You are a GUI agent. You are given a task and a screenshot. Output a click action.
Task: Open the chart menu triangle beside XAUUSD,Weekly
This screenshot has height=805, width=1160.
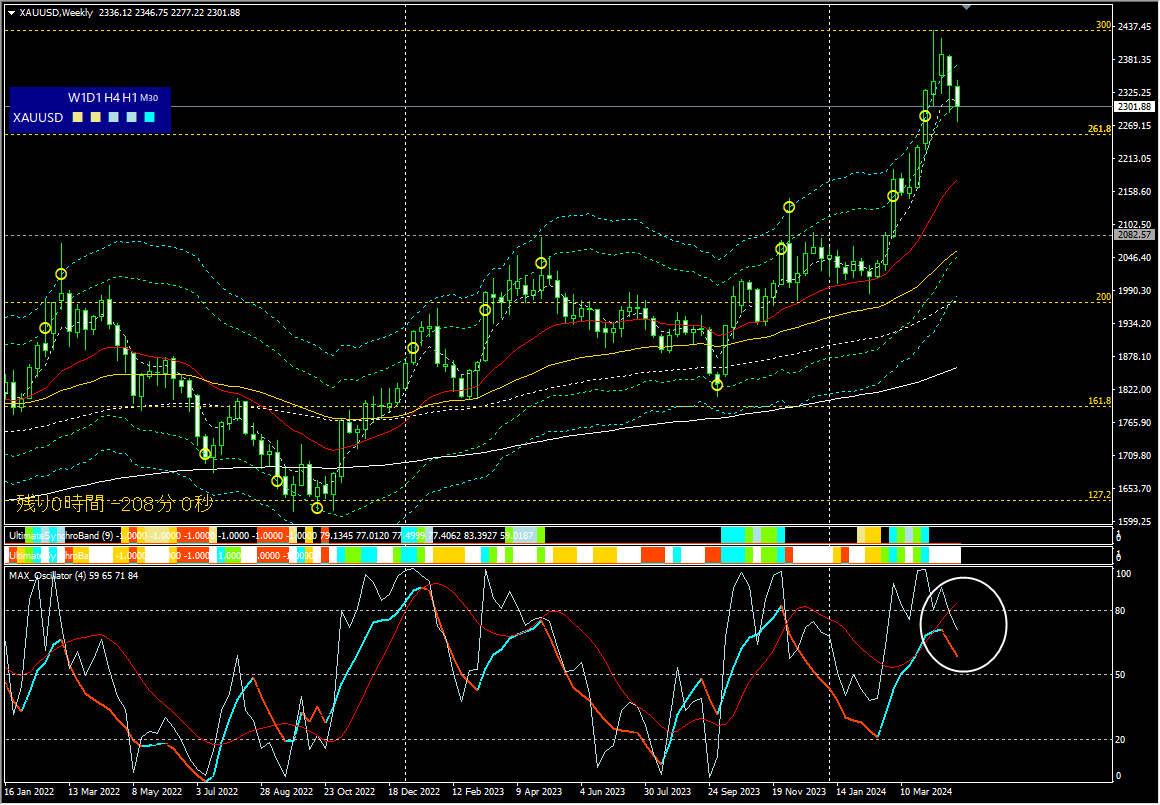(x=11, y=13)
